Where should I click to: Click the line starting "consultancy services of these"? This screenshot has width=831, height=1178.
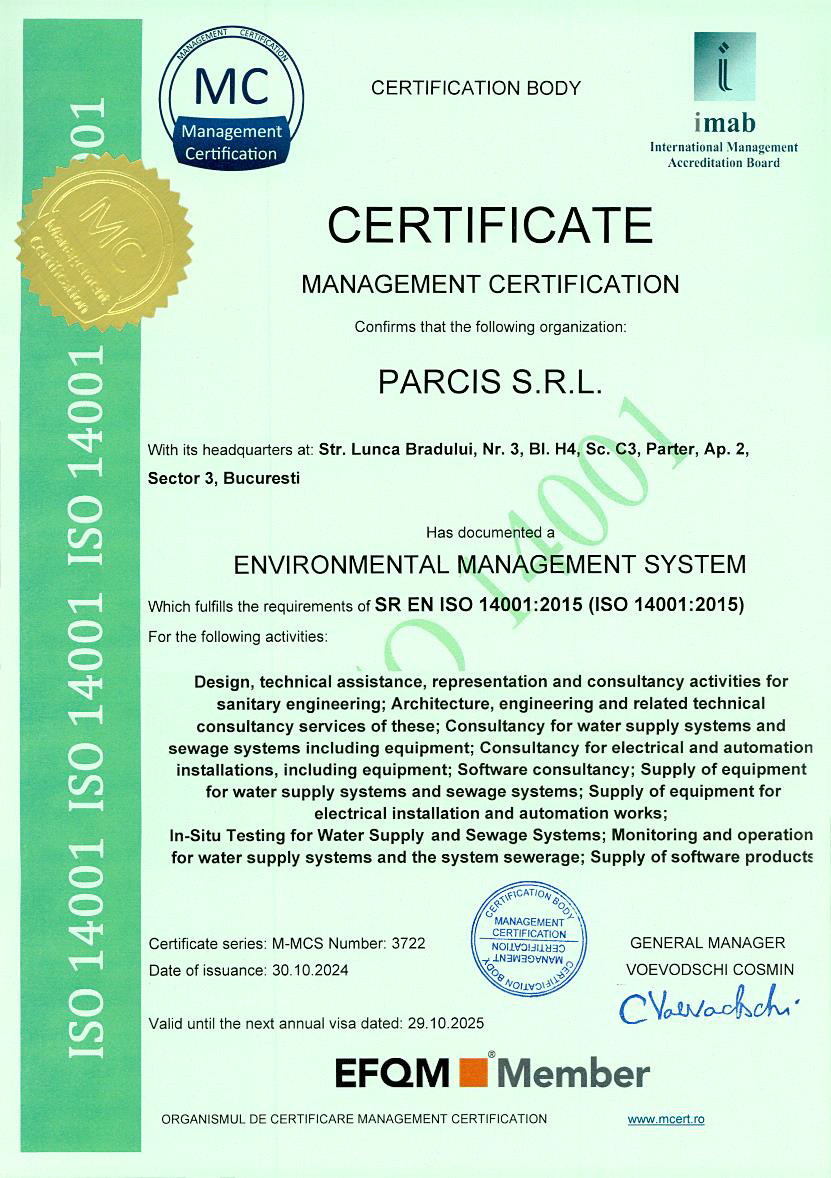pos(491,726)
